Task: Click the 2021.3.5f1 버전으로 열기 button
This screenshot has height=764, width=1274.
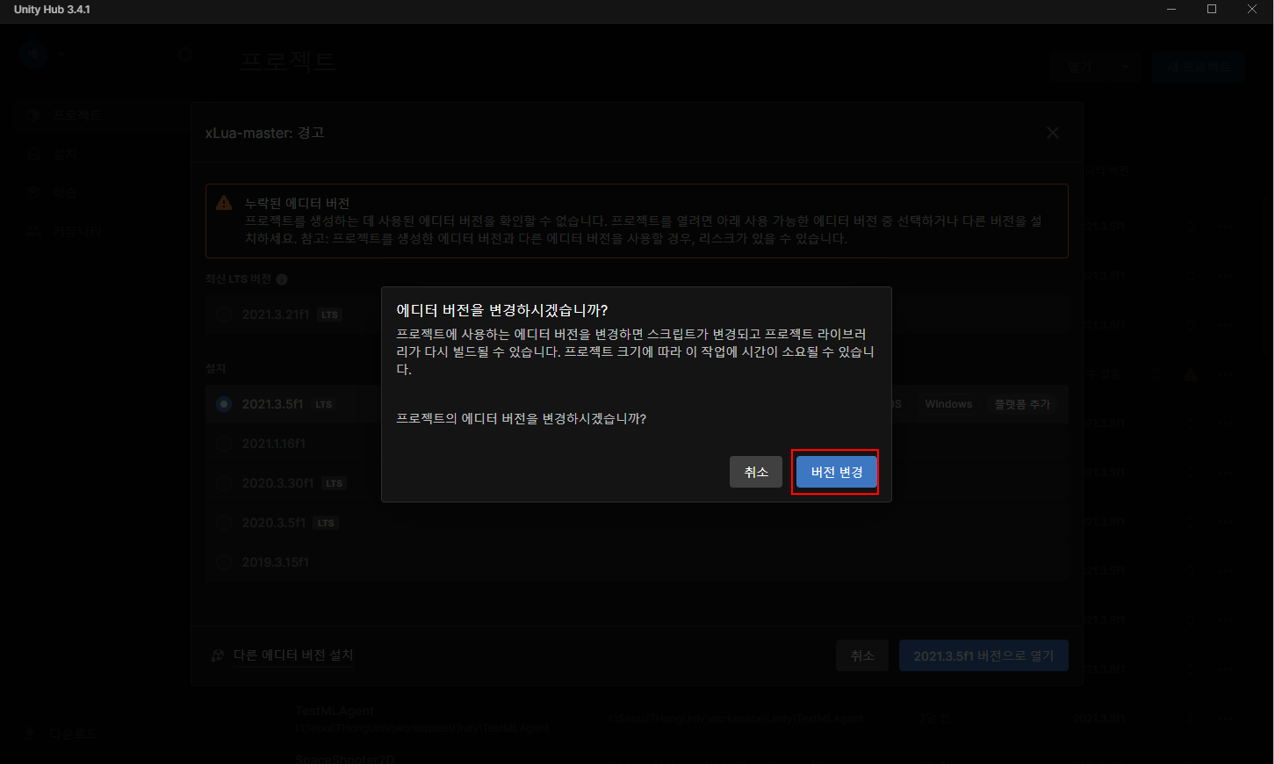Action: 984,656
